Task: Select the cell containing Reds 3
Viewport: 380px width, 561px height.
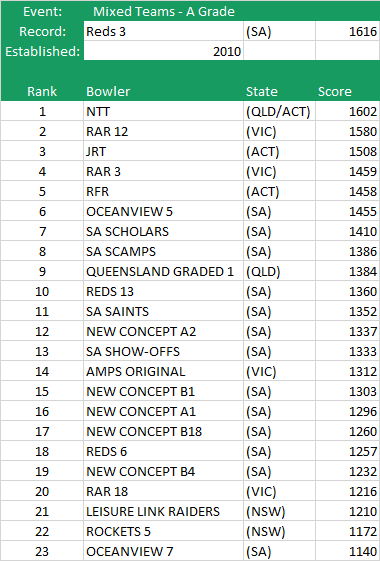Action: [x=164, y=31]
